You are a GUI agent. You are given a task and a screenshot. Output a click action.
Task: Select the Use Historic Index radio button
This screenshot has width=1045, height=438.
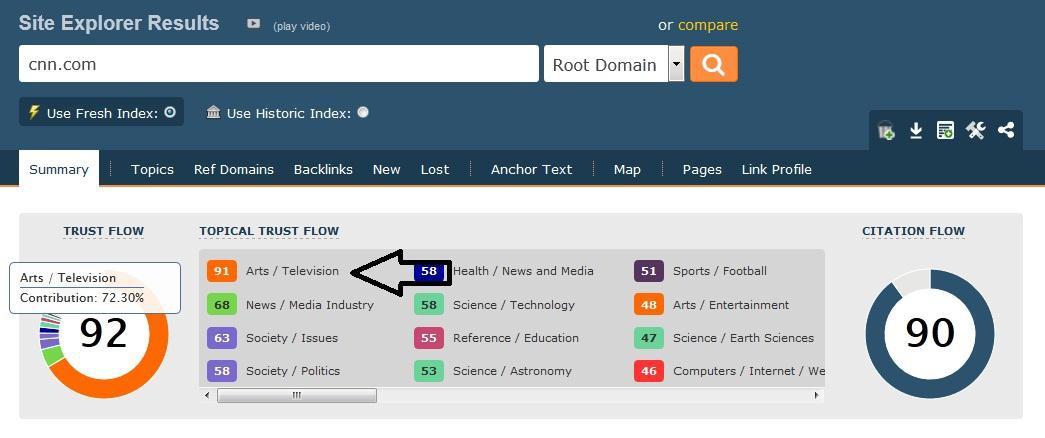[363, 112]
